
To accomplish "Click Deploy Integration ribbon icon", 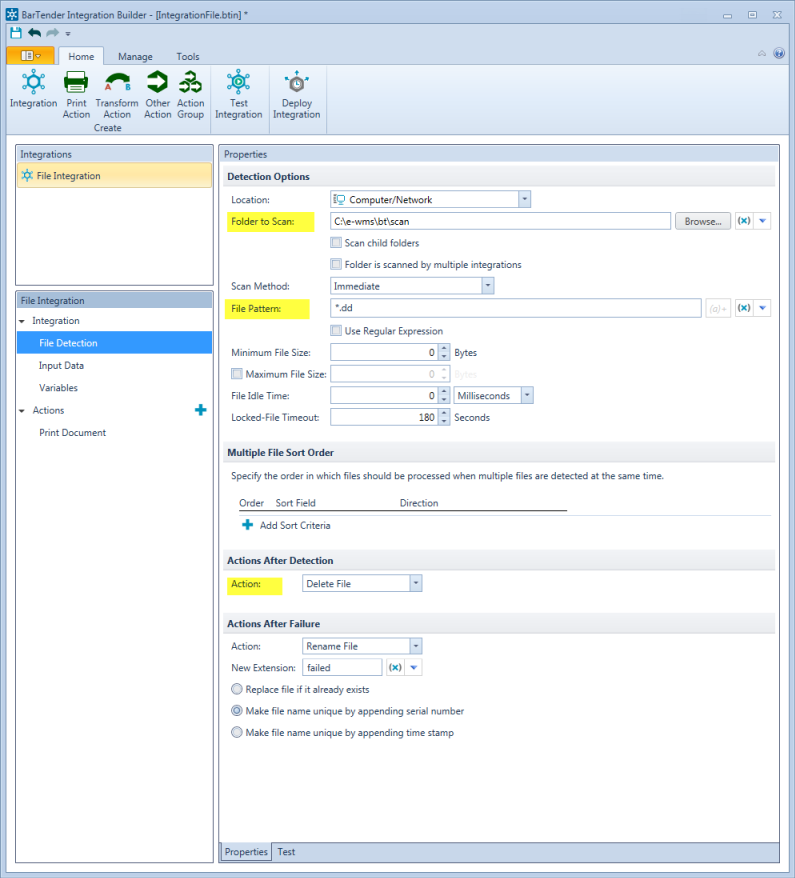I will pyautogui.click(x=297, y=95).
